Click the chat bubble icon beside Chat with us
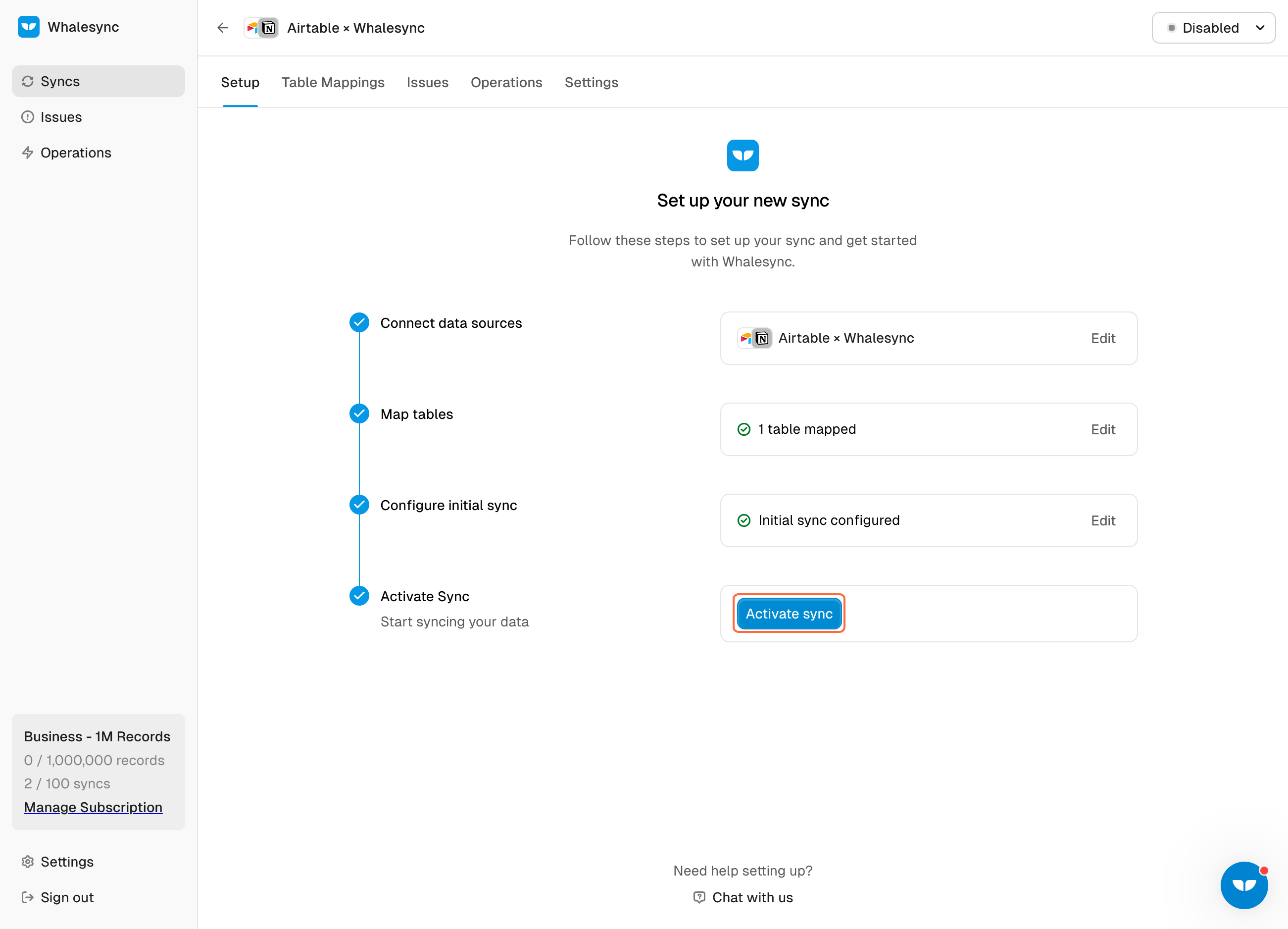 [x=699, y=898]
